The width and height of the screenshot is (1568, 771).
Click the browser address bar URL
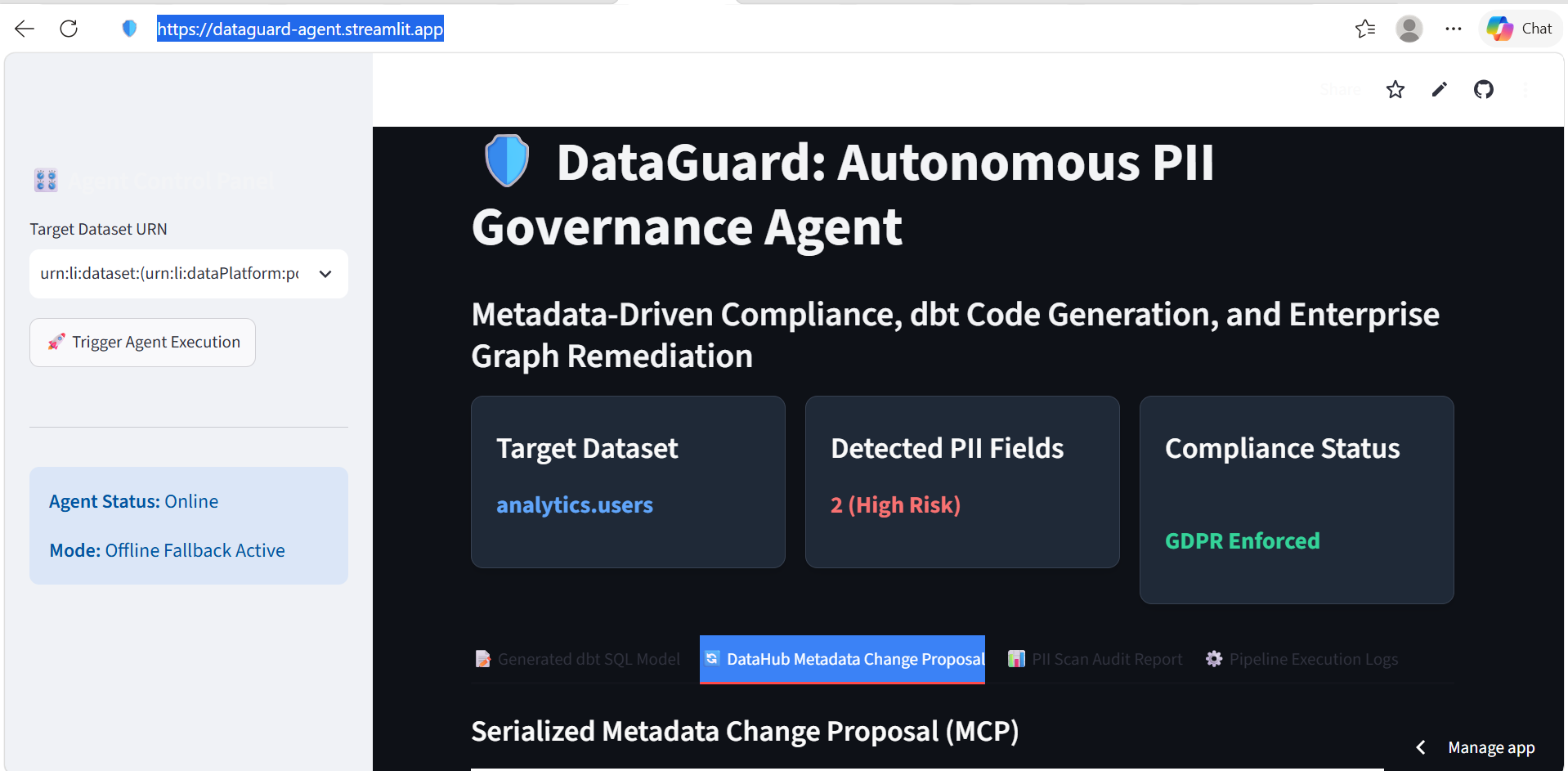point(300,29)
